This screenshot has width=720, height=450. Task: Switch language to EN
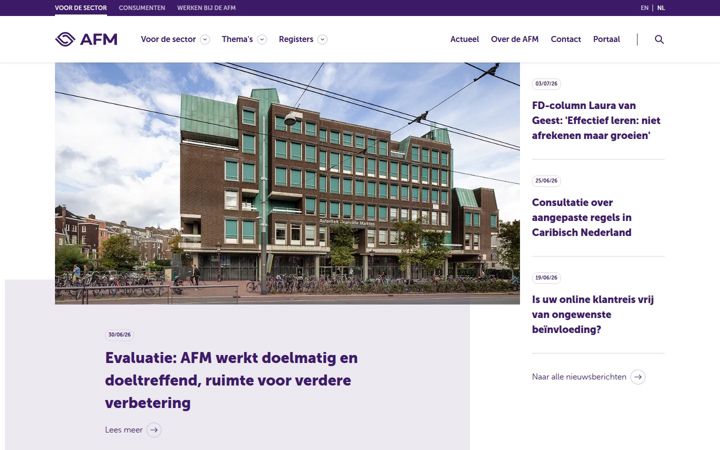(x=644, y=8)
